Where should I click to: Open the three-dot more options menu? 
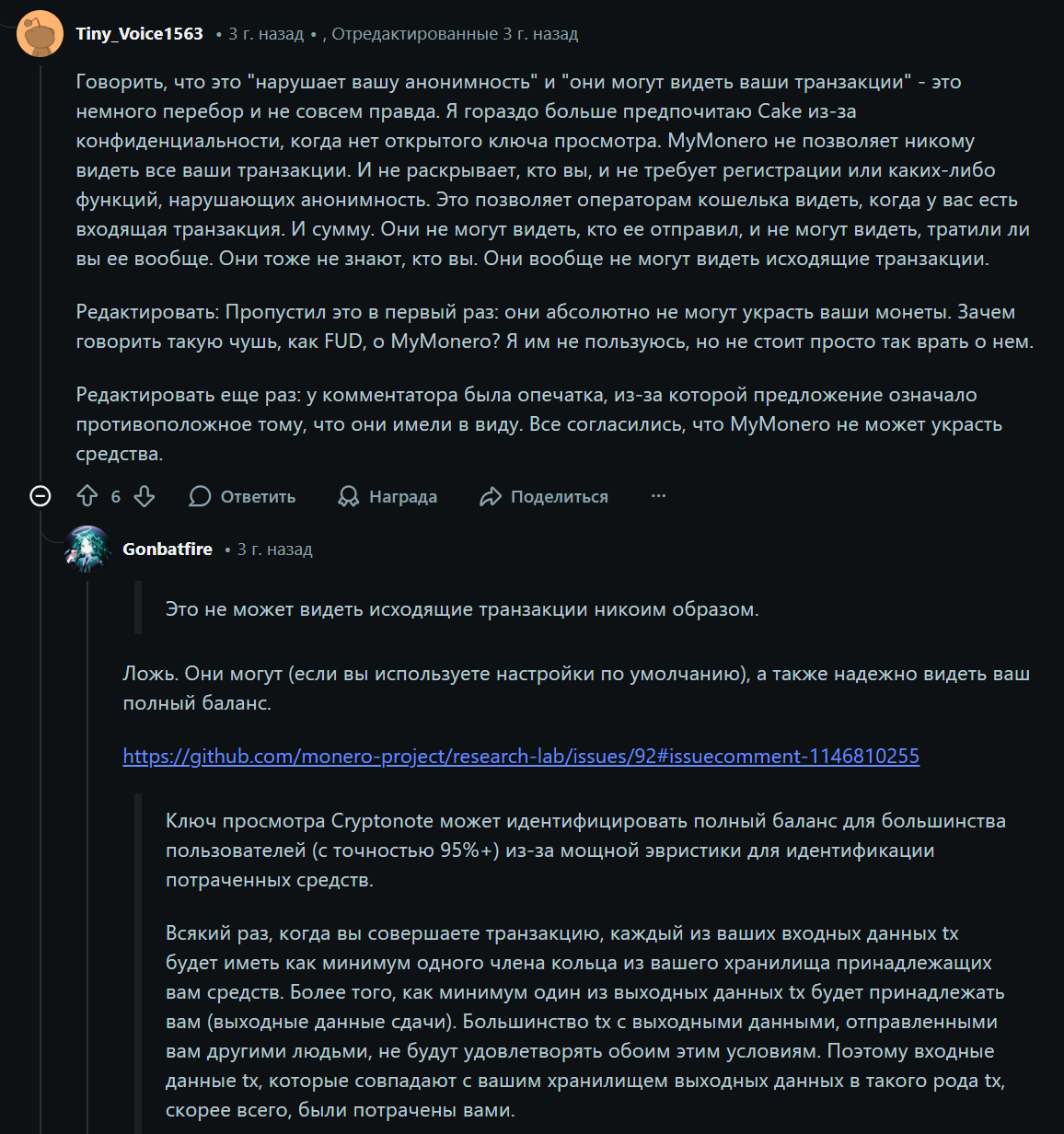tap(658, 496)
